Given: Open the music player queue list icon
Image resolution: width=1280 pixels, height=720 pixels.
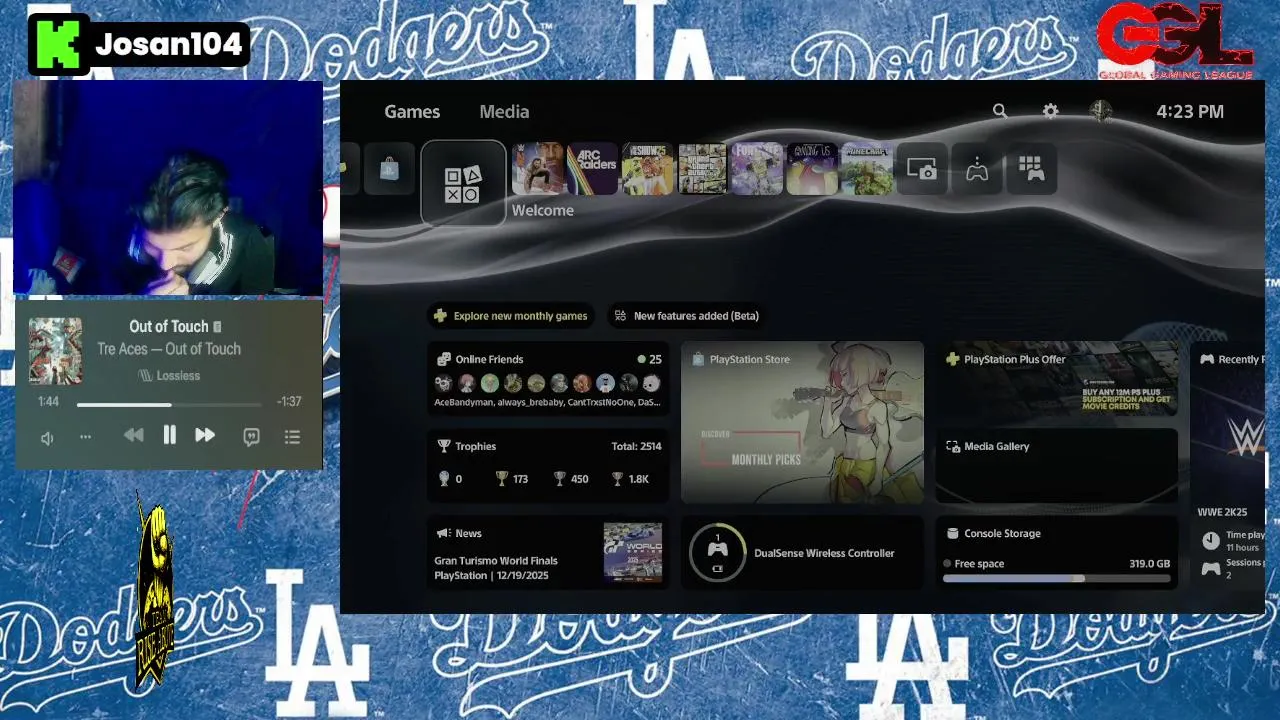Looking at the screenshot, I should [292, 437].
